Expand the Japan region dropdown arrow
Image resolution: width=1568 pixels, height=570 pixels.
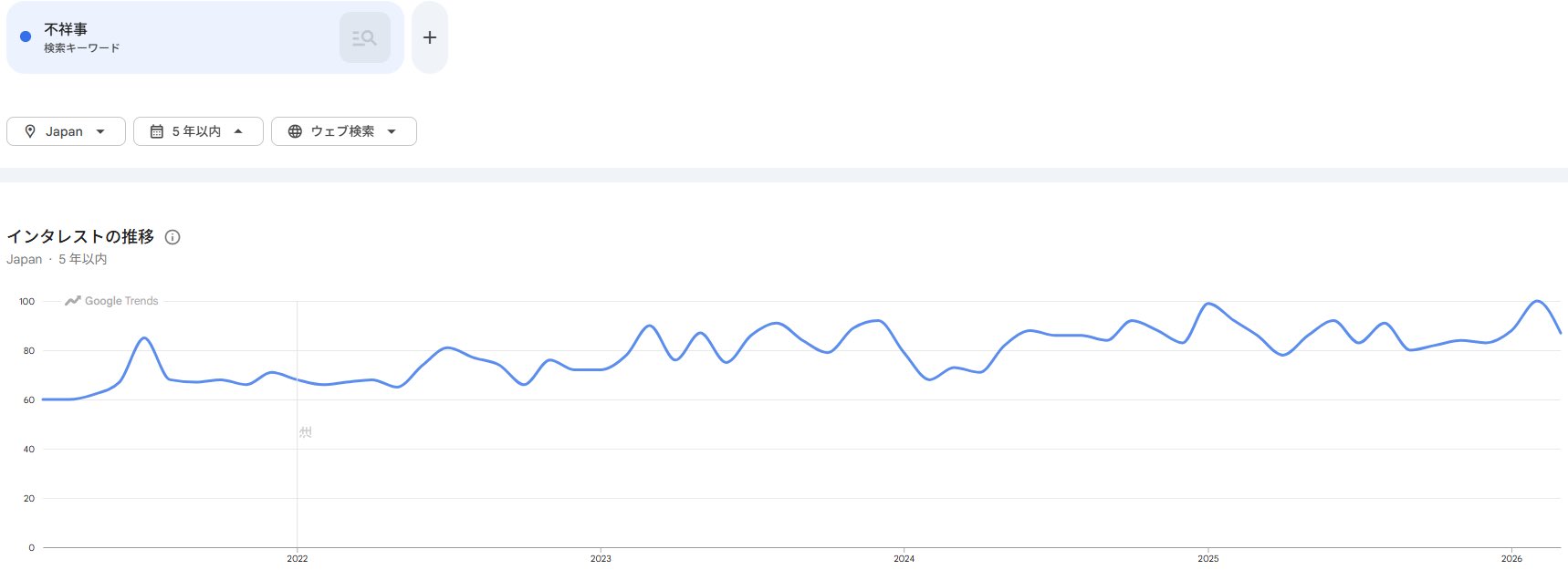(x=100, y=131)
